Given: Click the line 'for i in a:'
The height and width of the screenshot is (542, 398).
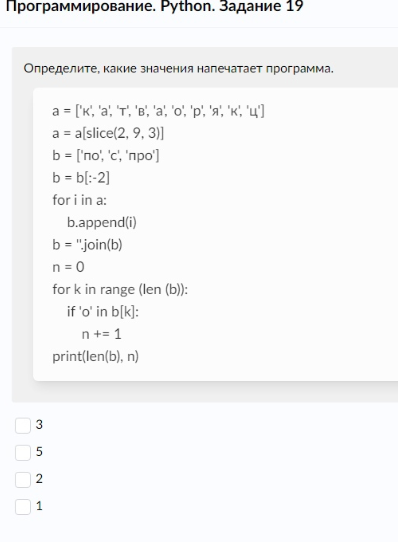Looking at the screenshot, I should coord(80,200).
